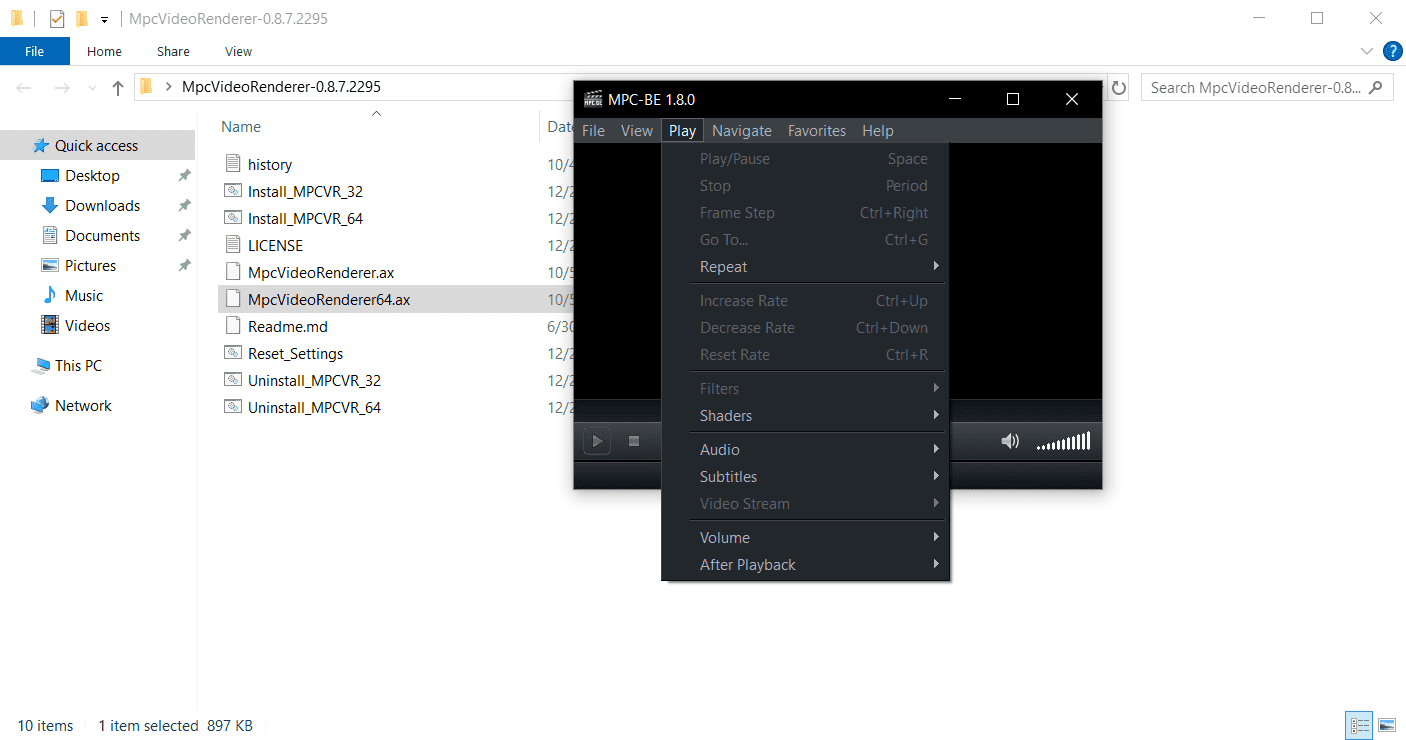The width and height of the screenshot is (1406, 740).
Task: Click the MPC-BE clapperboard app icon
Action: coord(593,99)
